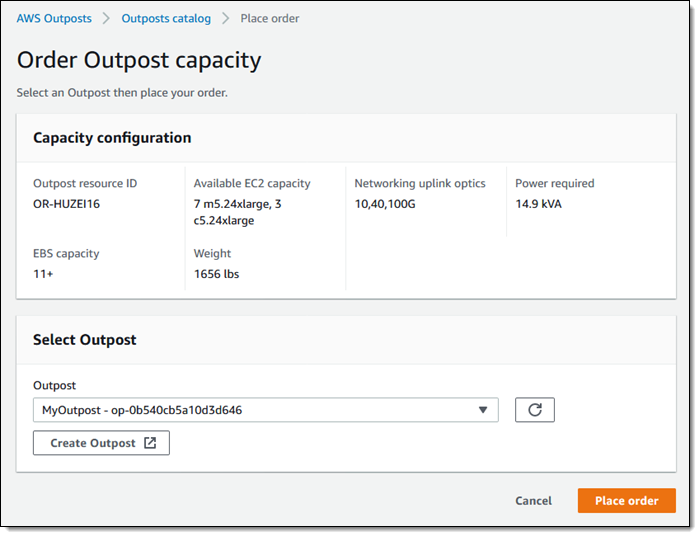Screen dimensions: 700x537
Task: Expand the Outpost dropdown arrow
Action: 483,410
